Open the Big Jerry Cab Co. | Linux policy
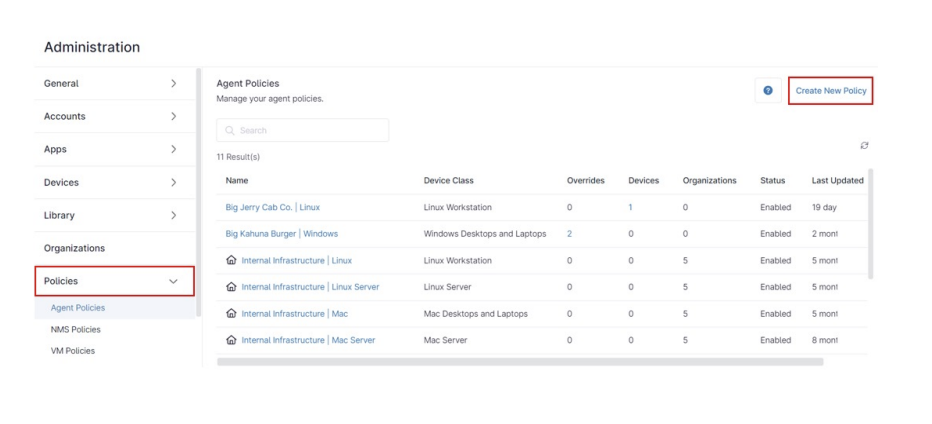Screen dimensions: 932x424 click(273, 207)
